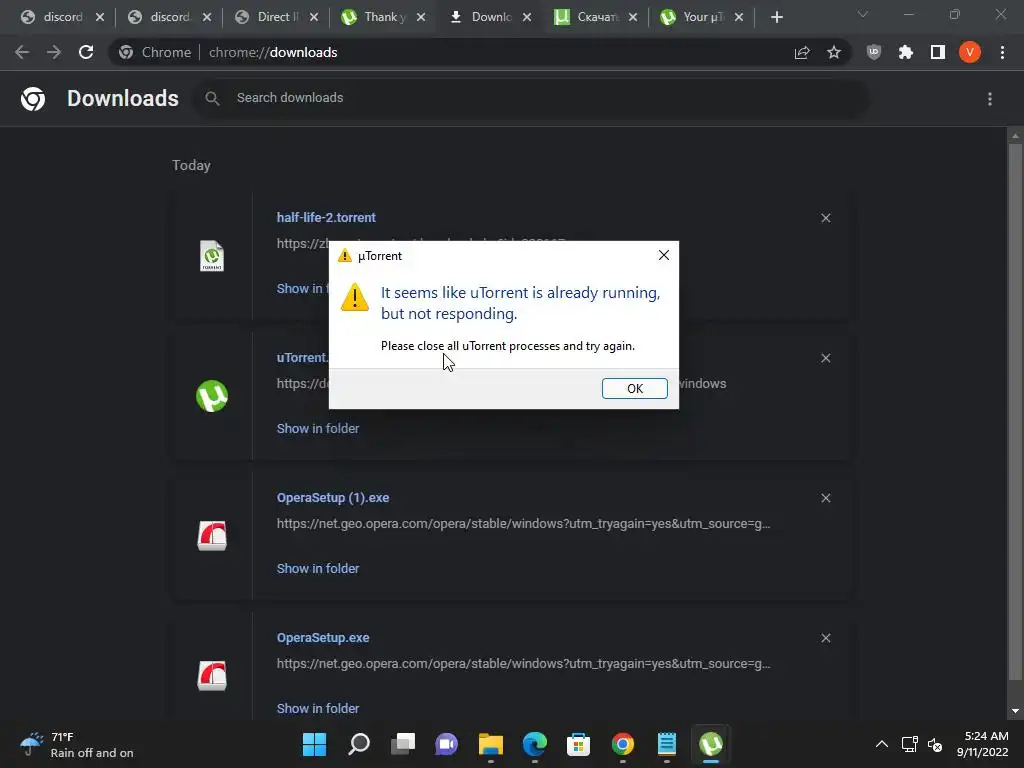Open Task View on taskbar
The width and height of the screenshot is (1024, 768).
402,744
